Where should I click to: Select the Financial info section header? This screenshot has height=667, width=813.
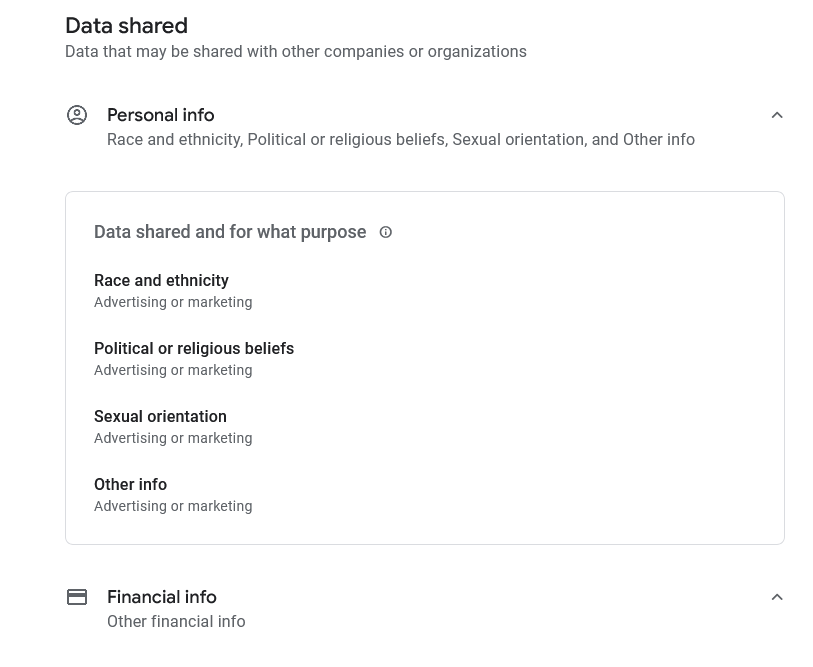[161, 597]
